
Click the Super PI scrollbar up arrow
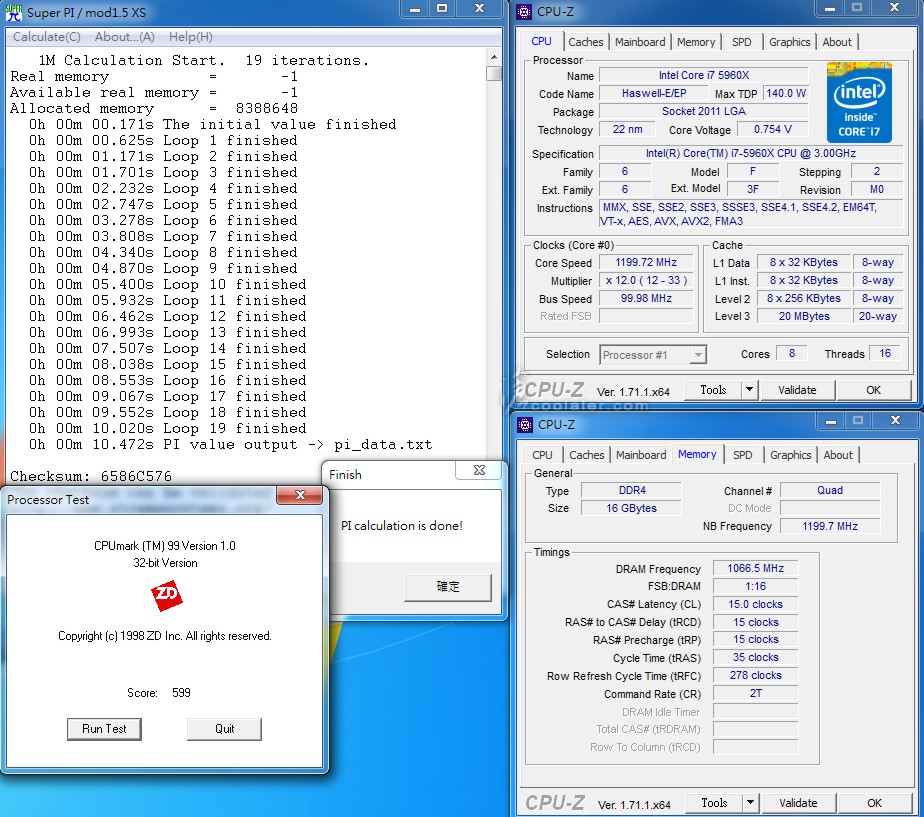(494, 57)
